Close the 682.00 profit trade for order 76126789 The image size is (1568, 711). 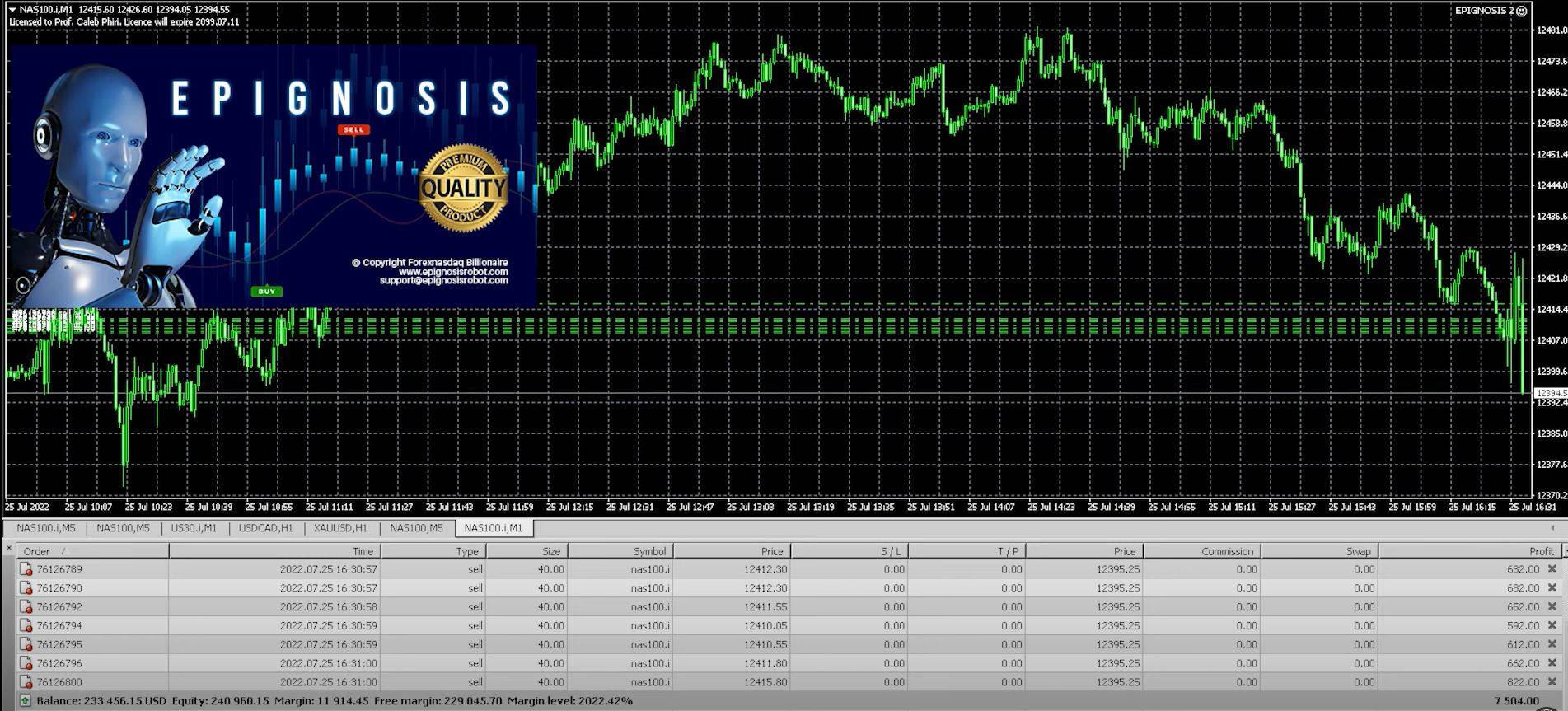click(1552, 569)
